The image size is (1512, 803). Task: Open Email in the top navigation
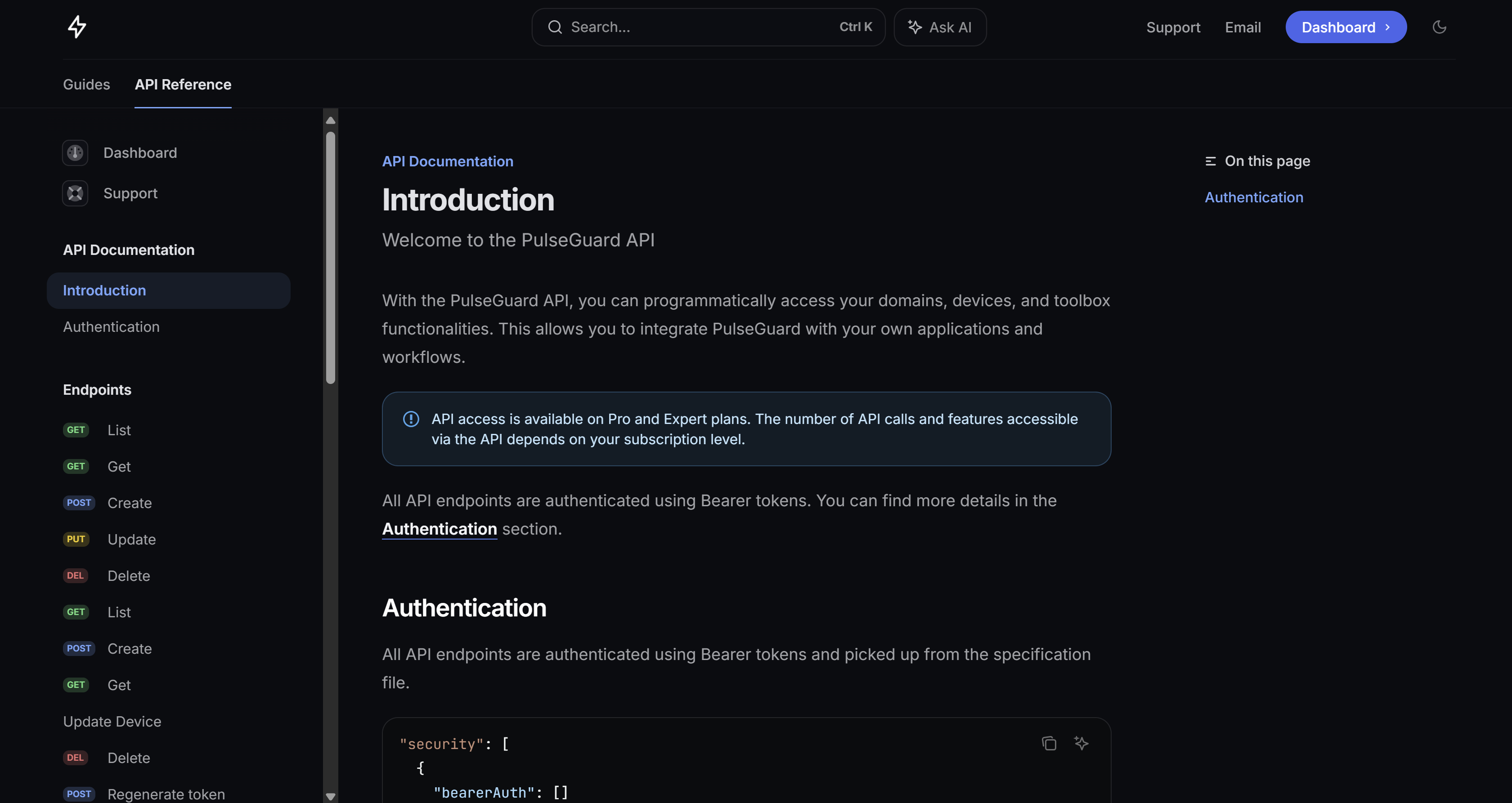(x=1243, y=27)
